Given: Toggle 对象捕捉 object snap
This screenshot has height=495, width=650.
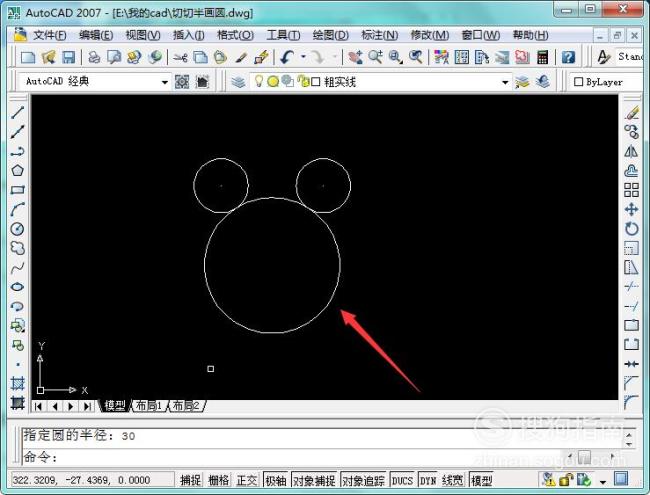Looking at the screenshot, I should [314, 480].
